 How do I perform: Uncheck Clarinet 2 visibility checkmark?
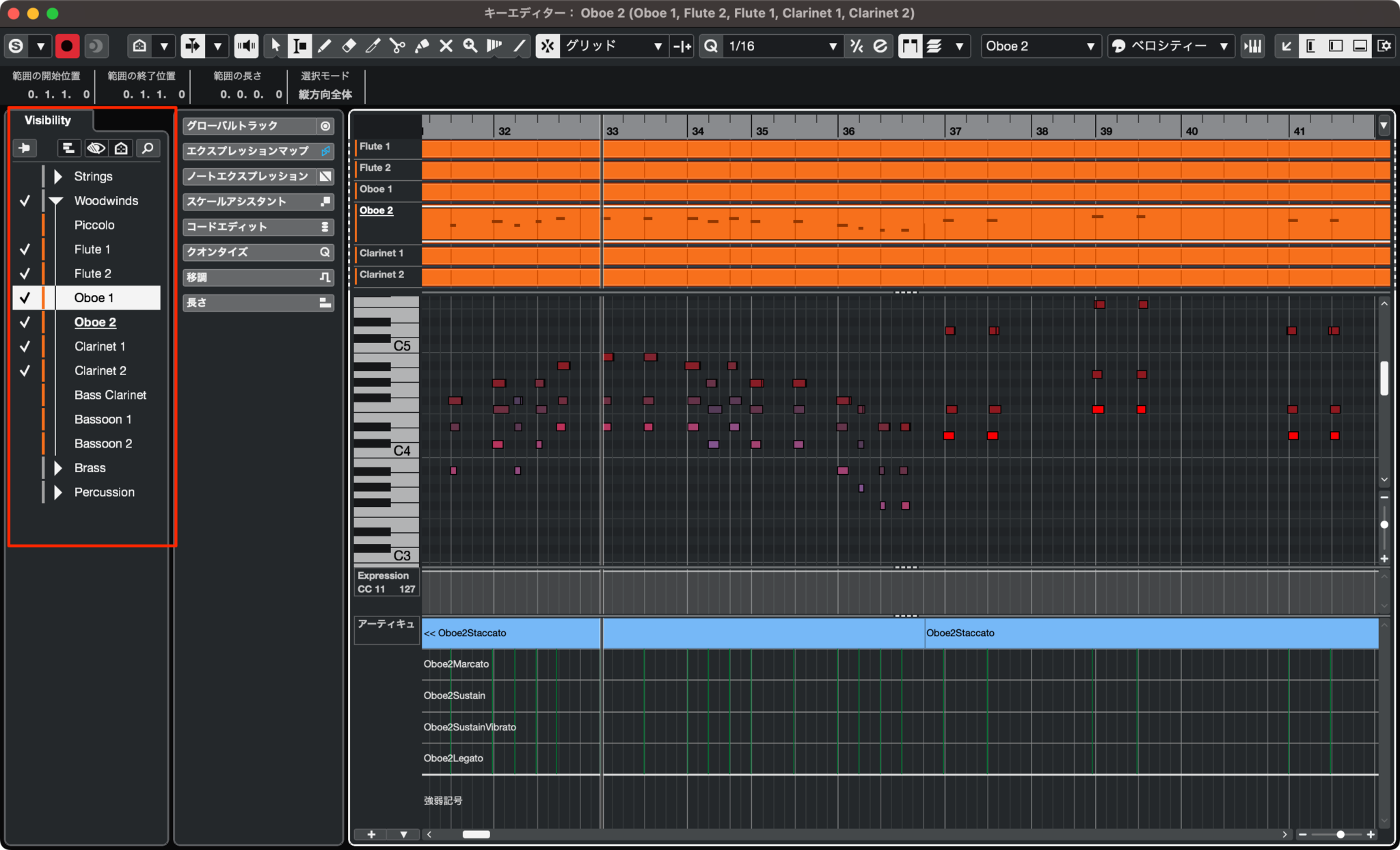tap(25, 370)
